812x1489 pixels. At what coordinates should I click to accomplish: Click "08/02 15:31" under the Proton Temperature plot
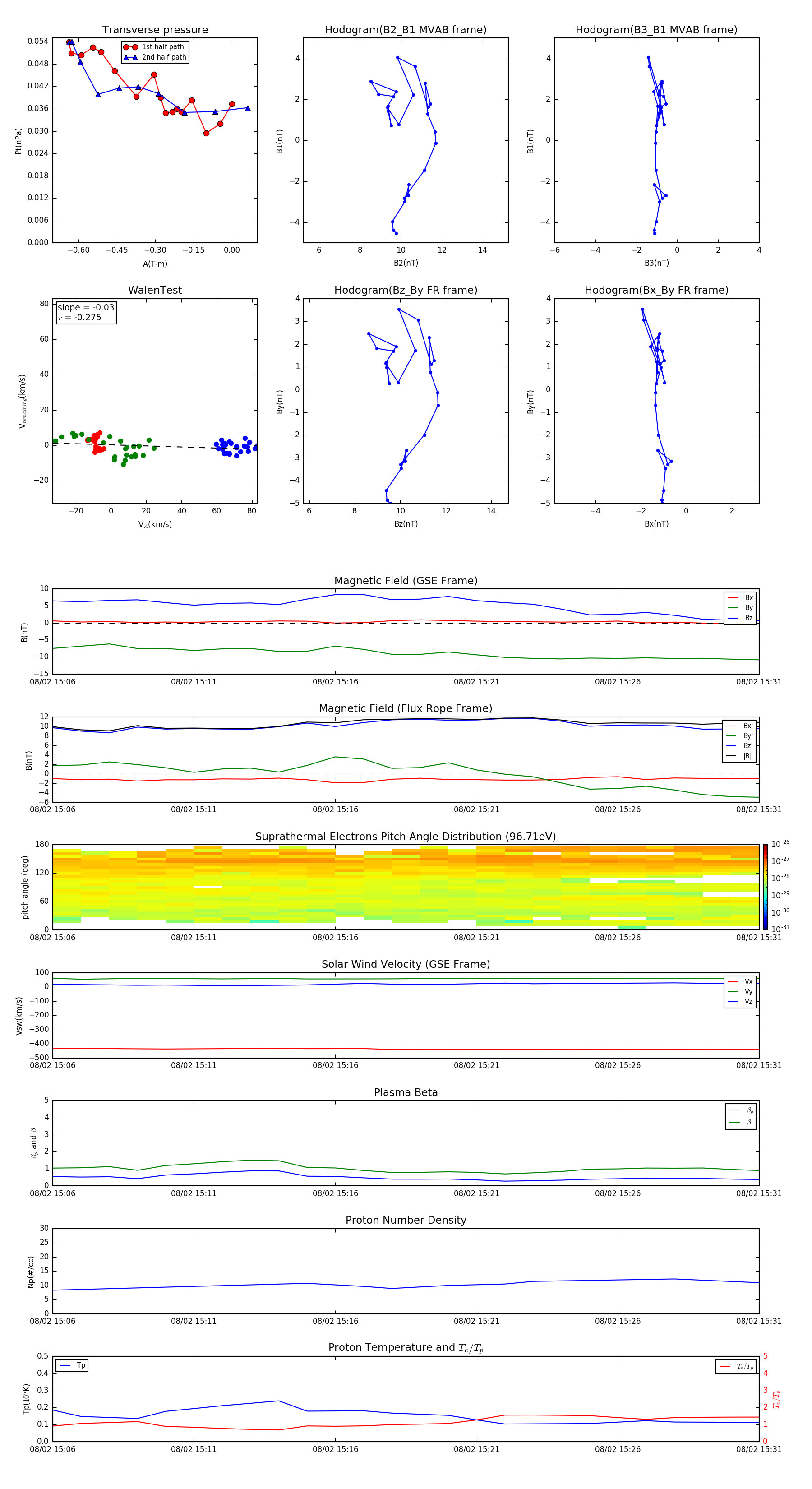(759, 1449)
